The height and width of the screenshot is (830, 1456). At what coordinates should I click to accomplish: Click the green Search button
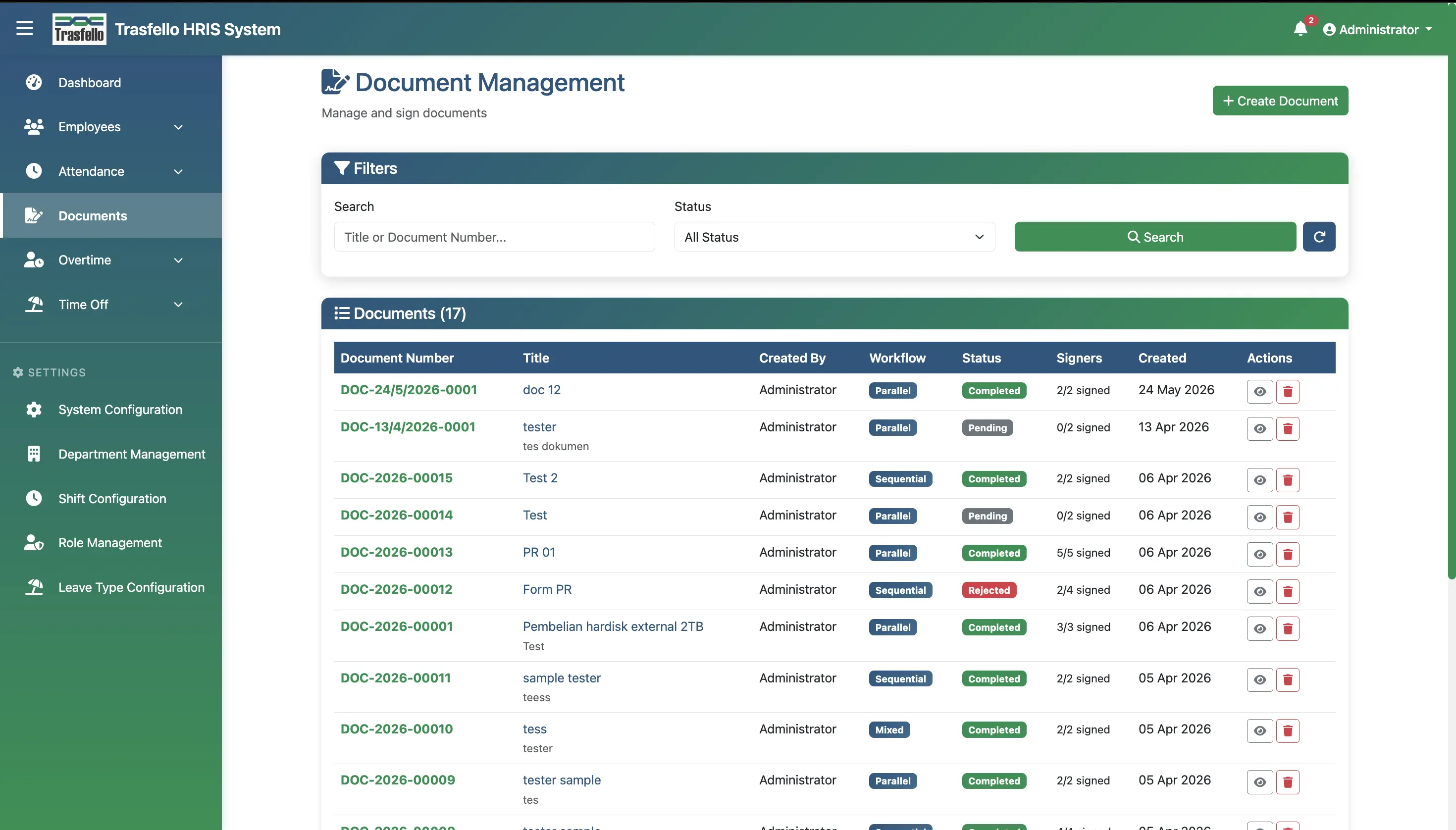(x=1155, y=237)
